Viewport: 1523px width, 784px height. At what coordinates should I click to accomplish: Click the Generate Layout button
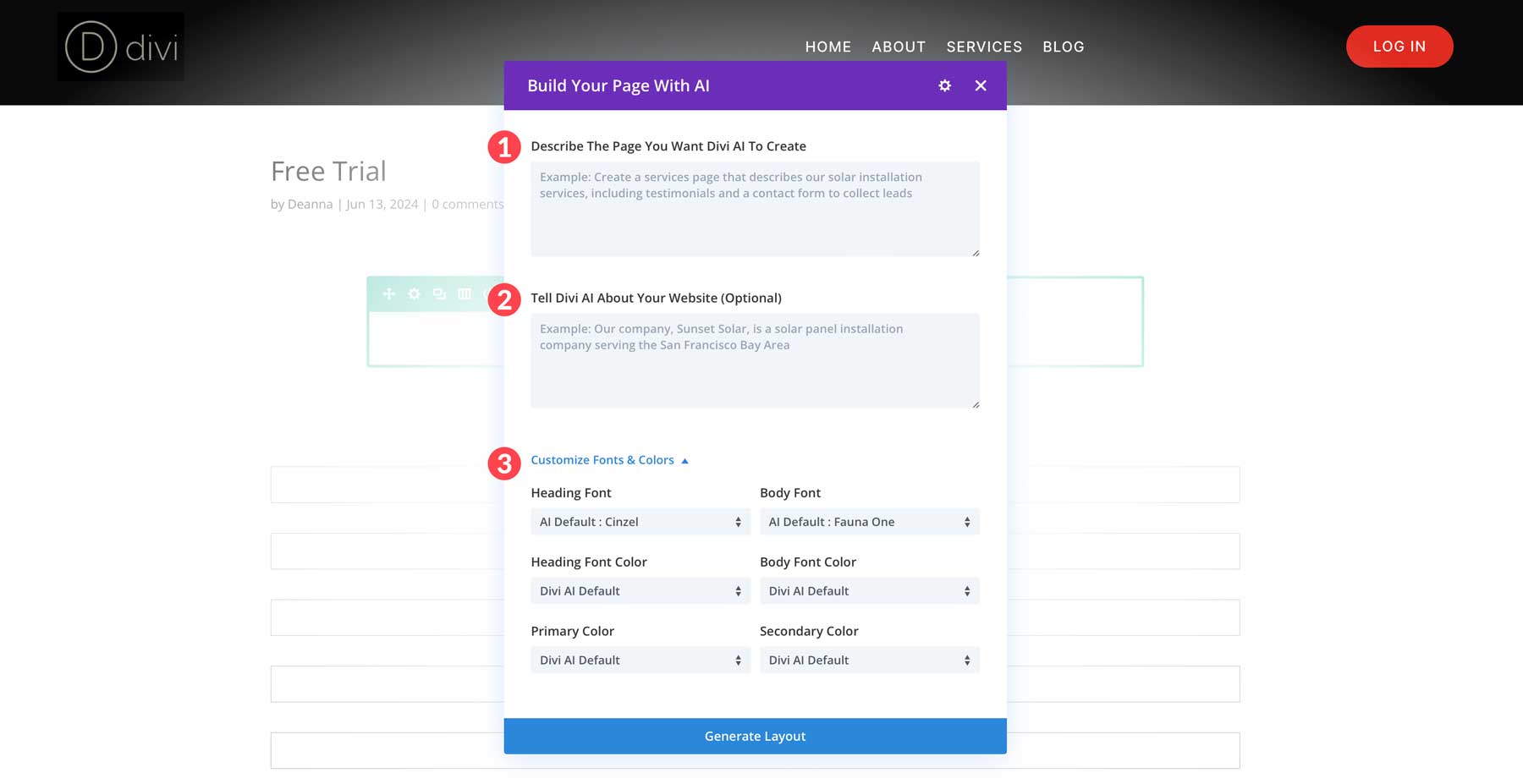click(755, 736)
